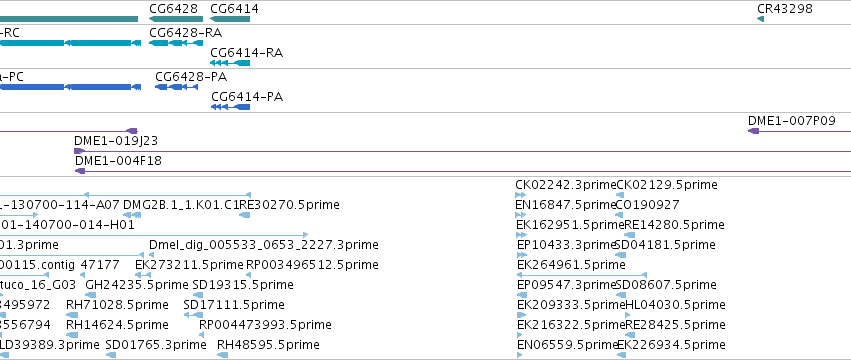Viewport: 851px width, 360px height.
Task: Click the GH24235.5prime EST label
Action: pyautogui.click(x=137, y=285)
